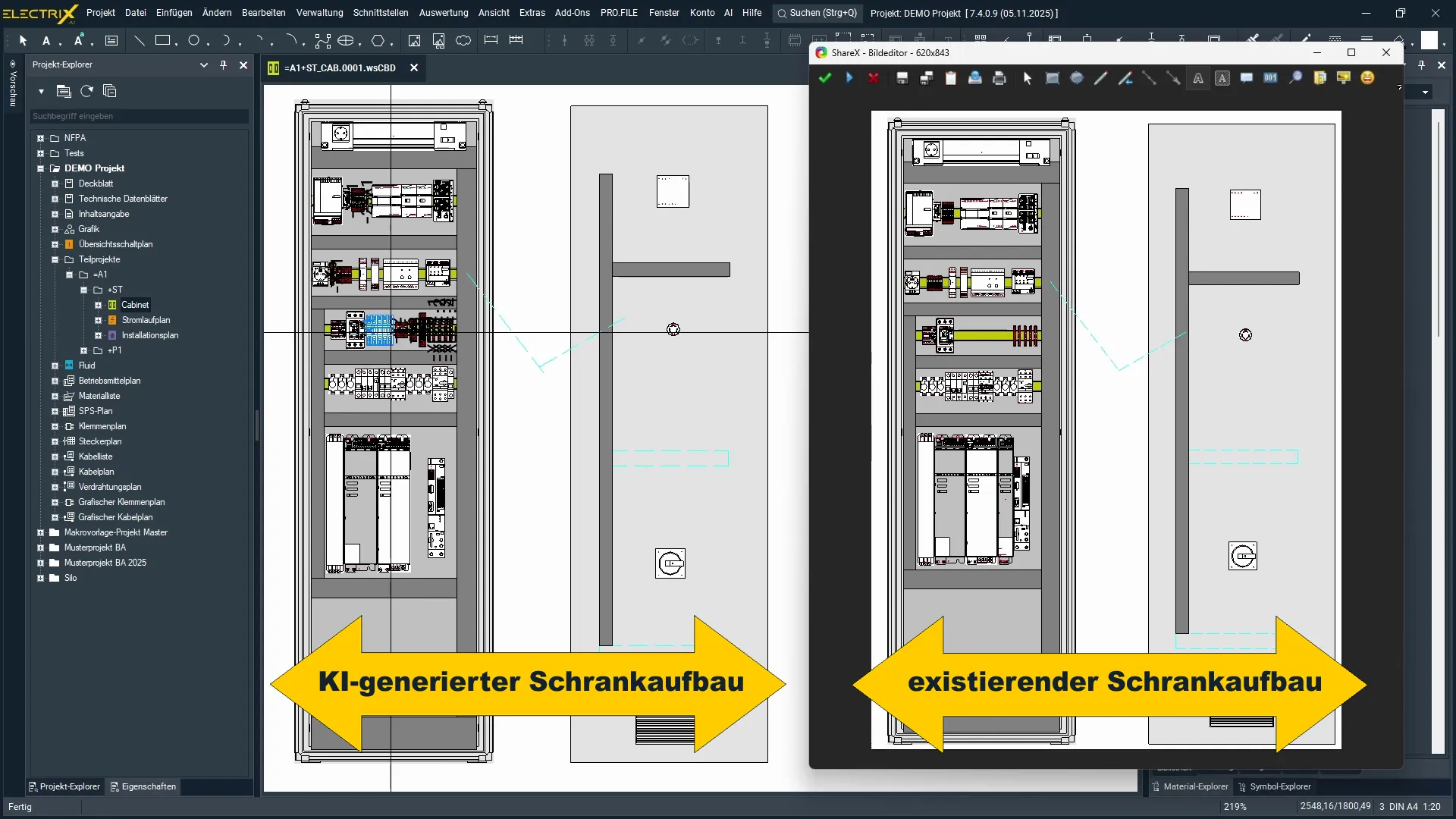Click the green checkmark in ShareX editor

coord(825,77)
